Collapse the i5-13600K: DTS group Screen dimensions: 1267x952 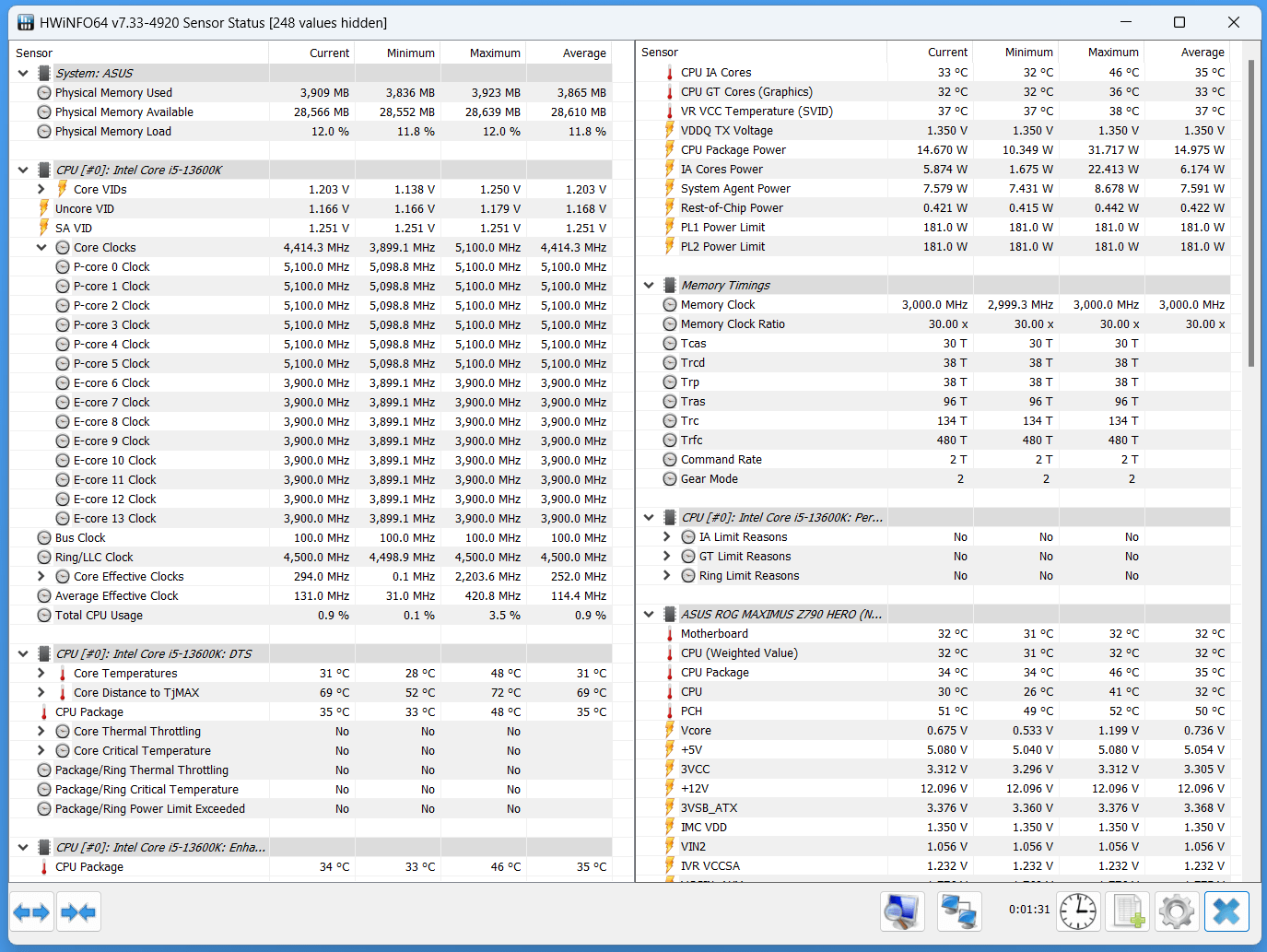pyautogui.click(x=23, y=653)
